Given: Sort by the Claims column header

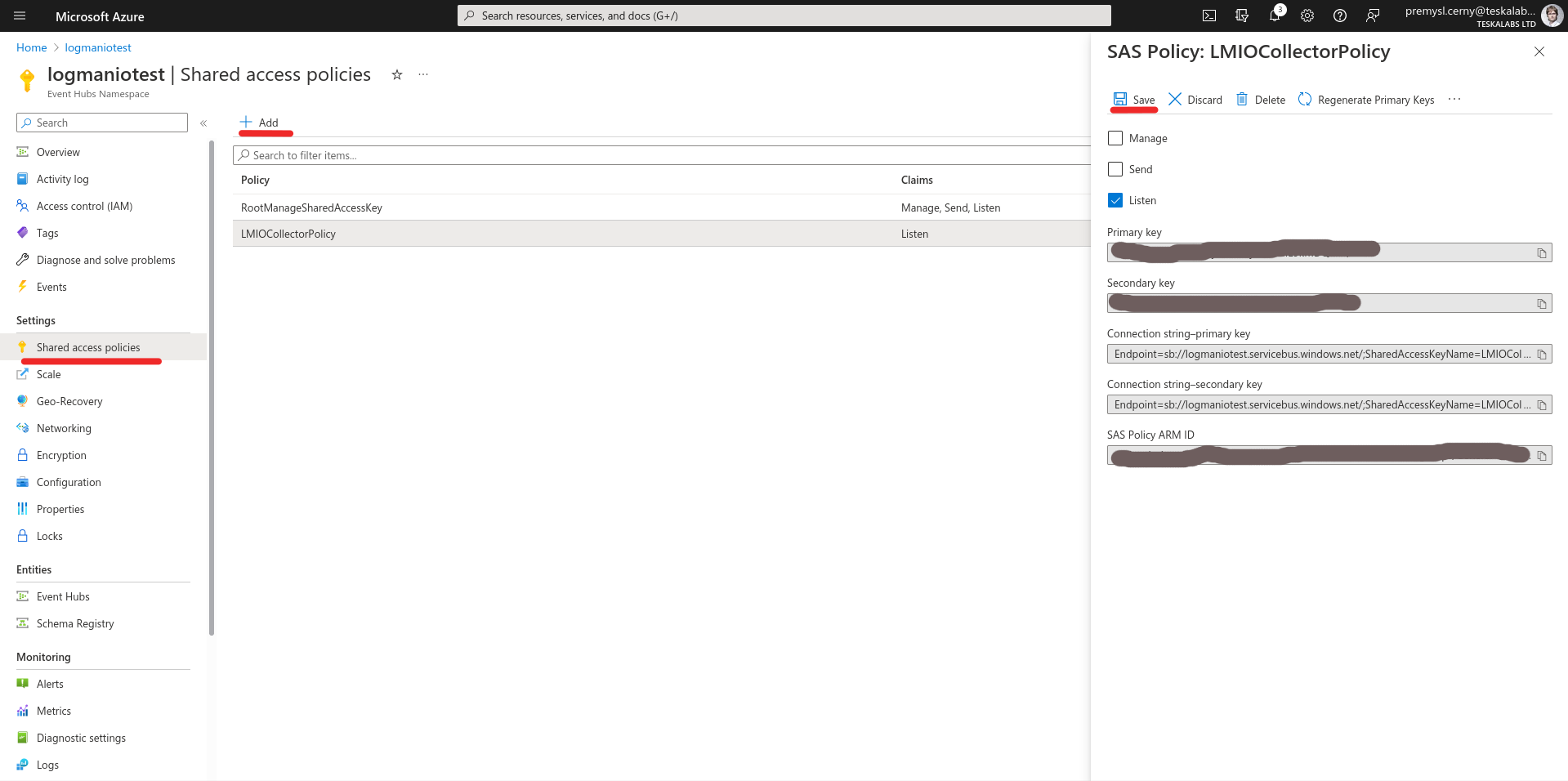Looking at the screenshot, I should pyautogui.click(x=917, y=180).
